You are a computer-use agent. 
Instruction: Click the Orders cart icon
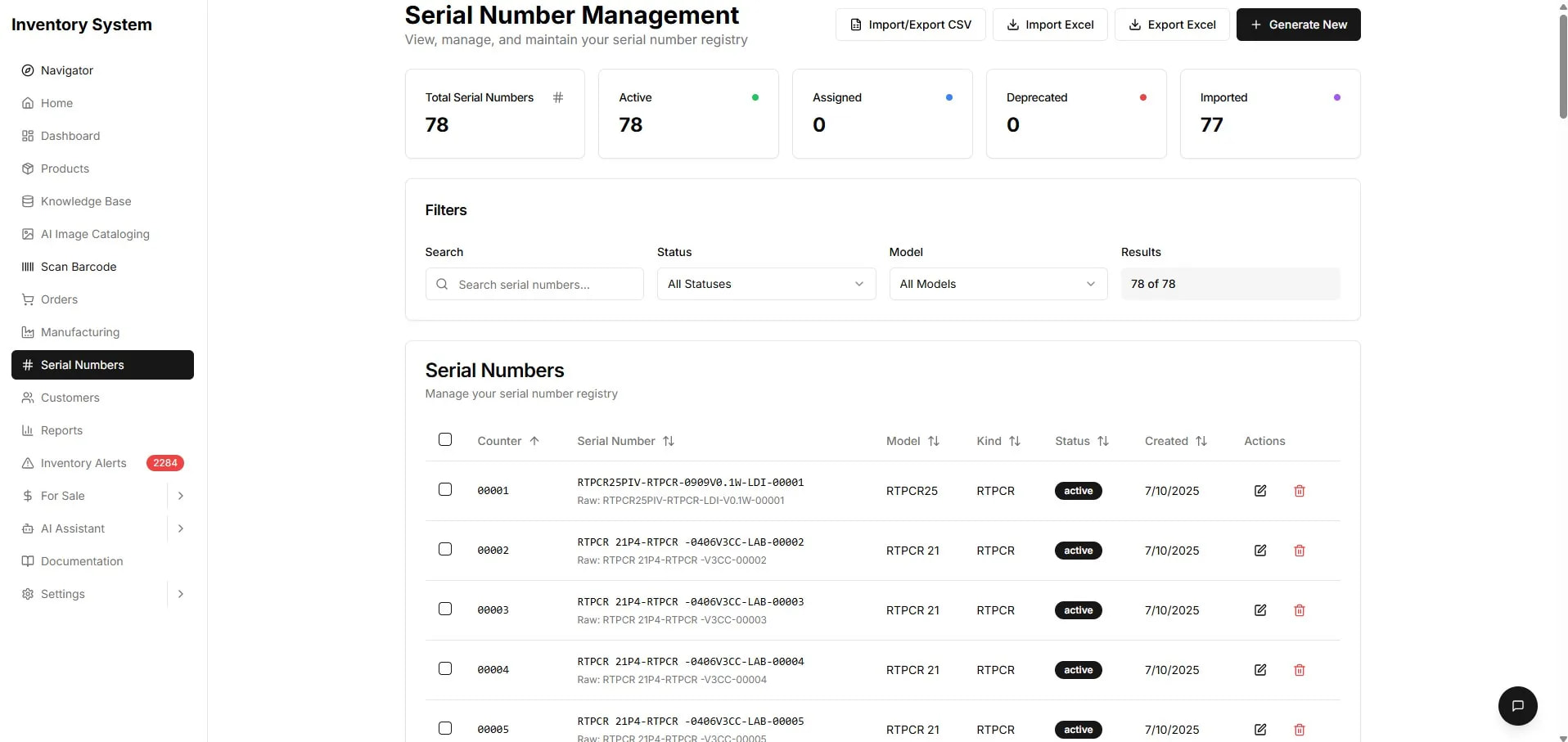(28, 299)
